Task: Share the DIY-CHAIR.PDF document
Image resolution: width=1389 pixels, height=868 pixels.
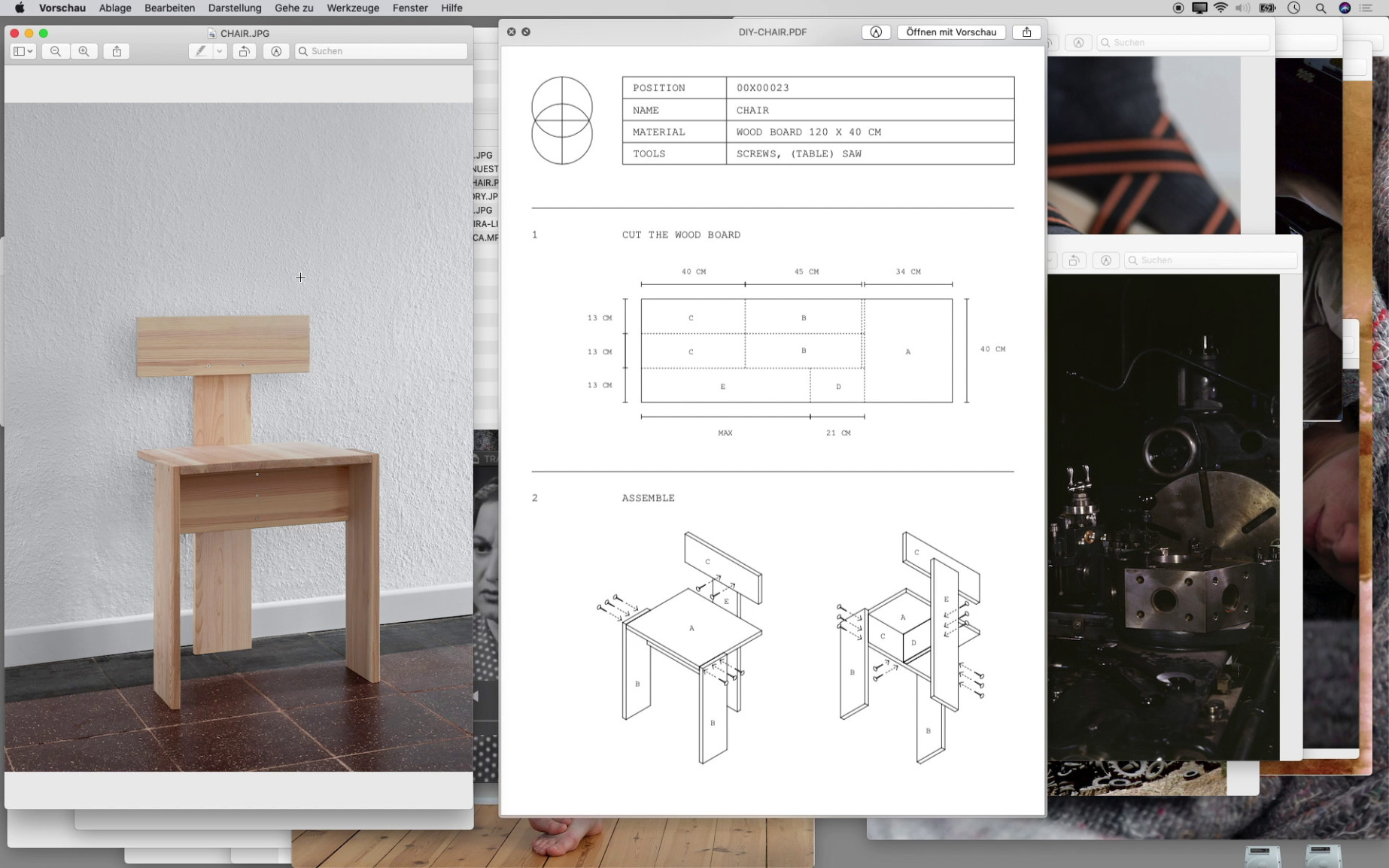Action: click(1026, 32)
